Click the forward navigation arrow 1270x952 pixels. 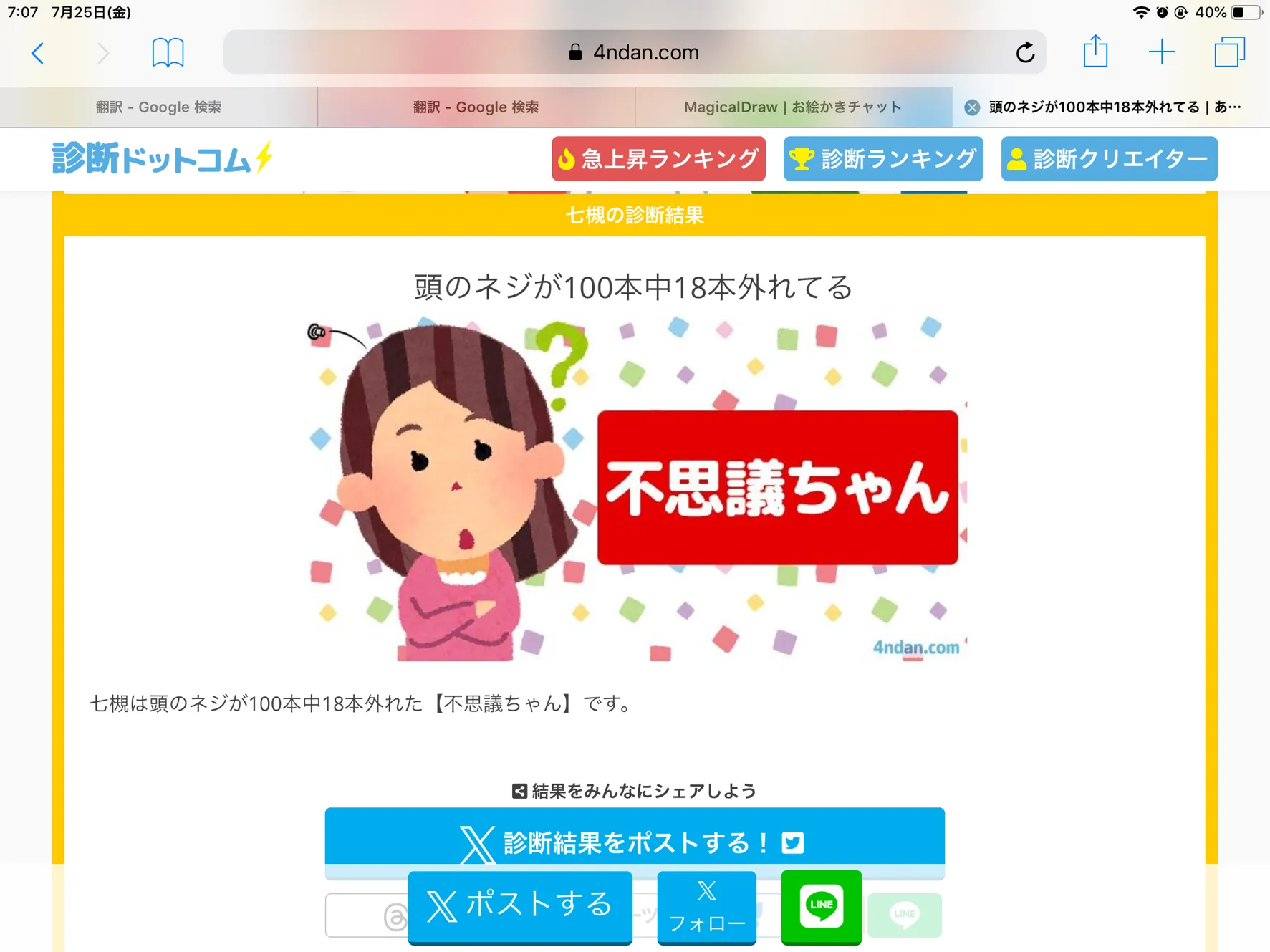click(103, 53)
